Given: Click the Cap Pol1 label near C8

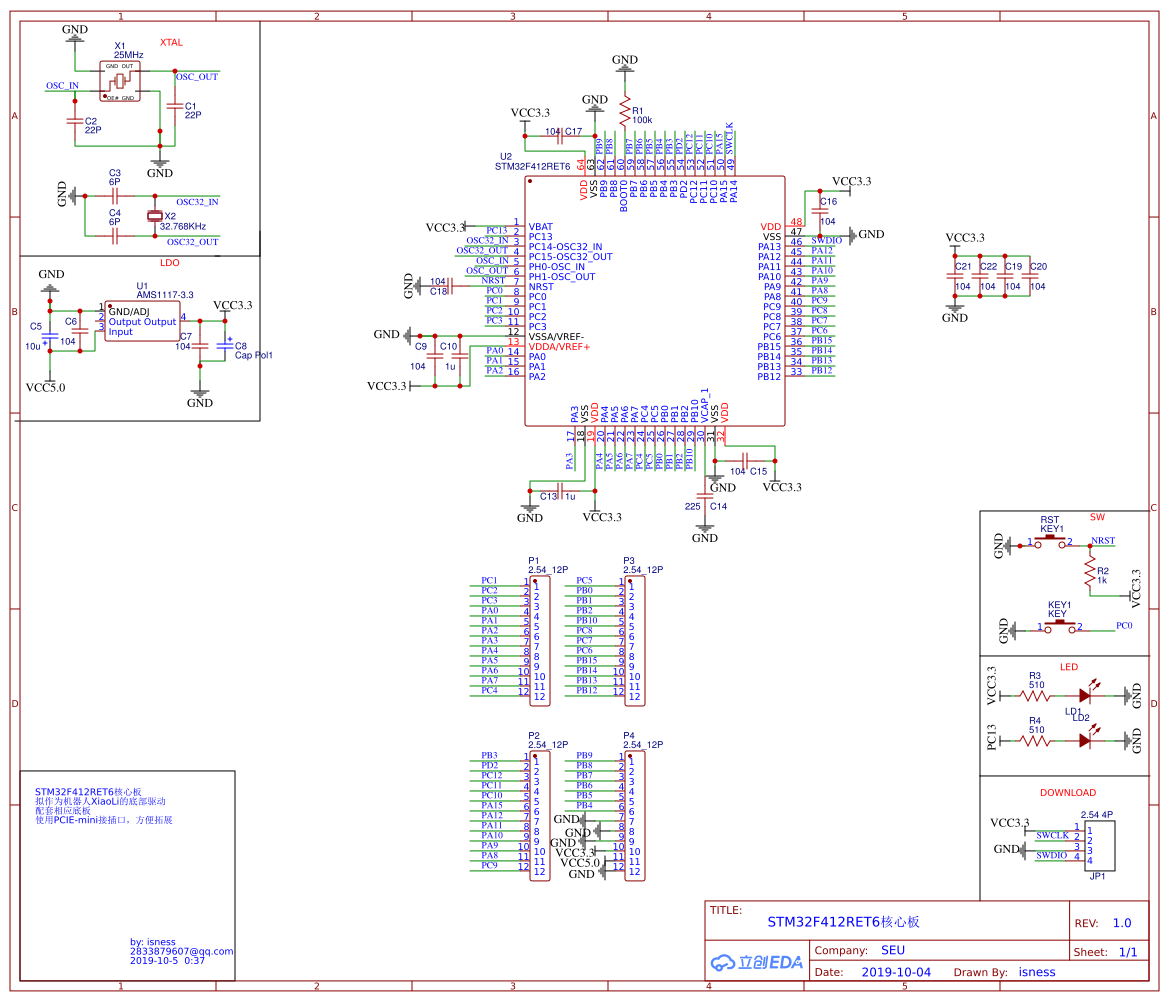Looking at the screenshot, I should (x=254, y=356).
